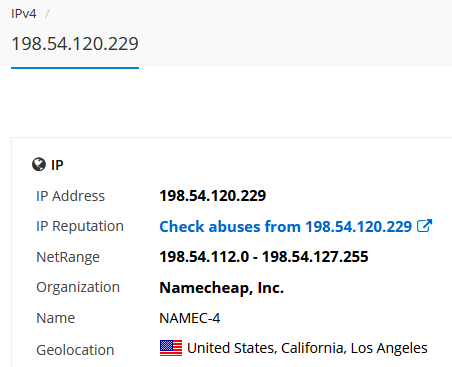
Task: Click the external link icon after abuses link
Action: click(424, 226)
